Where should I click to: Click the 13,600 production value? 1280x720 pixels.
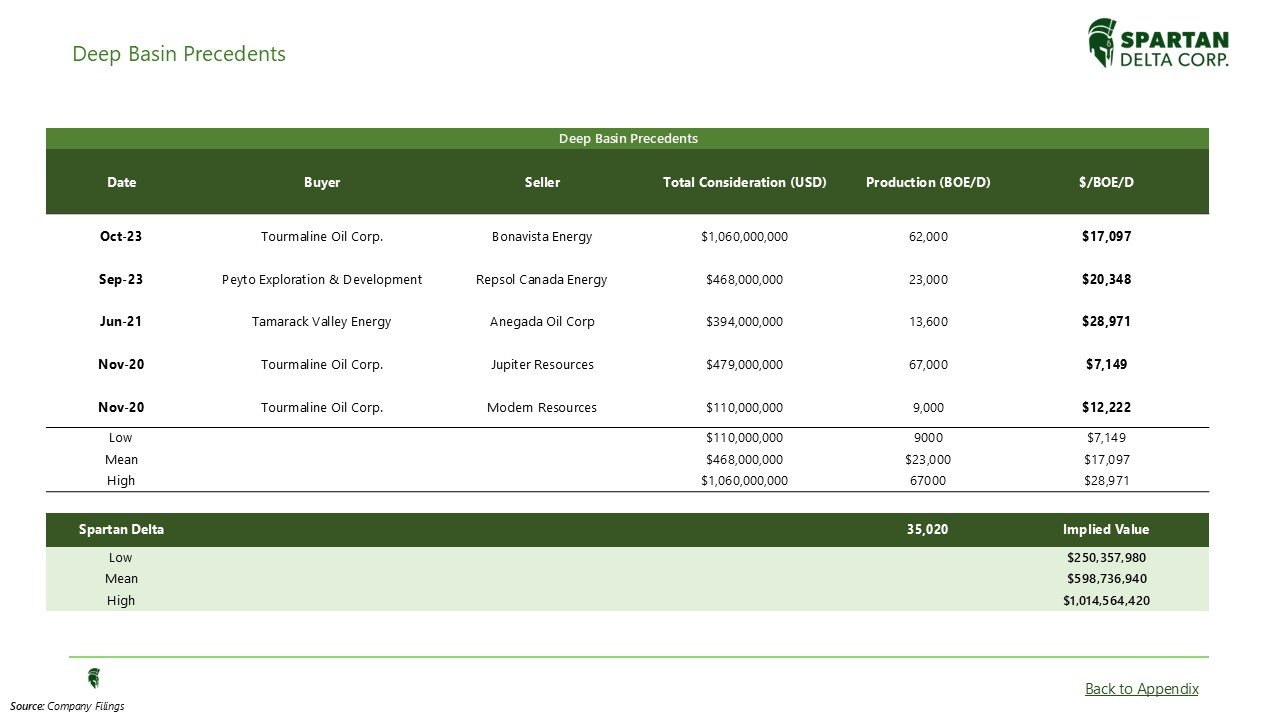(x=928, y=322)
